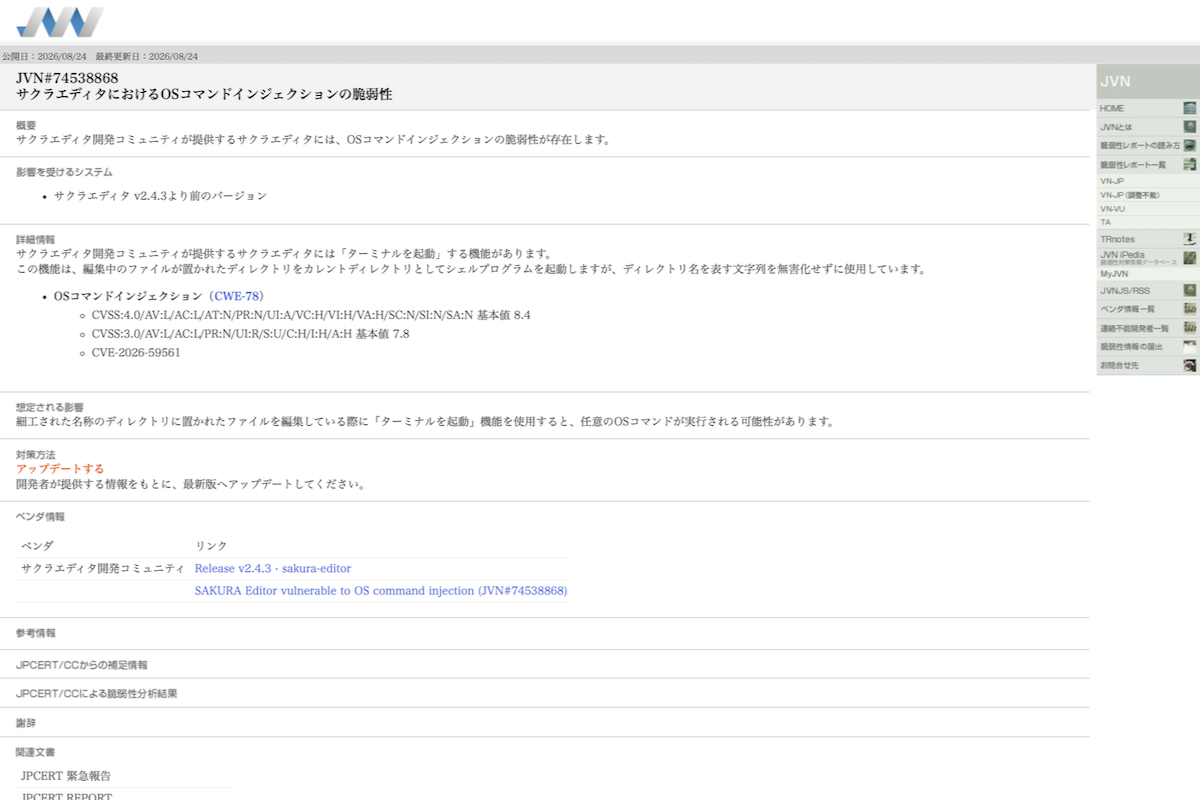Image resolution: width=1200 pixels, height=800 pixels.
Task: Click the JPCERT/CCからの補足情報 heading
Action: [x=82, y=665]
